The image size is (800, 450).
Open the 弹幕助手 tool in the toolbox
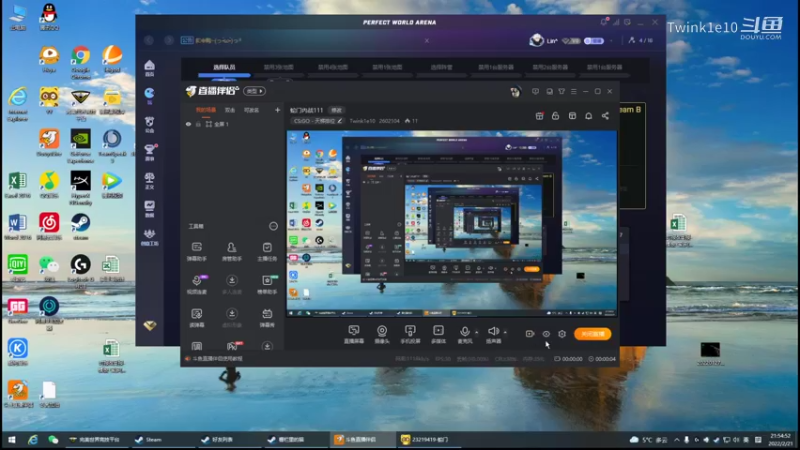pyautogui.click(x=196, y=251)
